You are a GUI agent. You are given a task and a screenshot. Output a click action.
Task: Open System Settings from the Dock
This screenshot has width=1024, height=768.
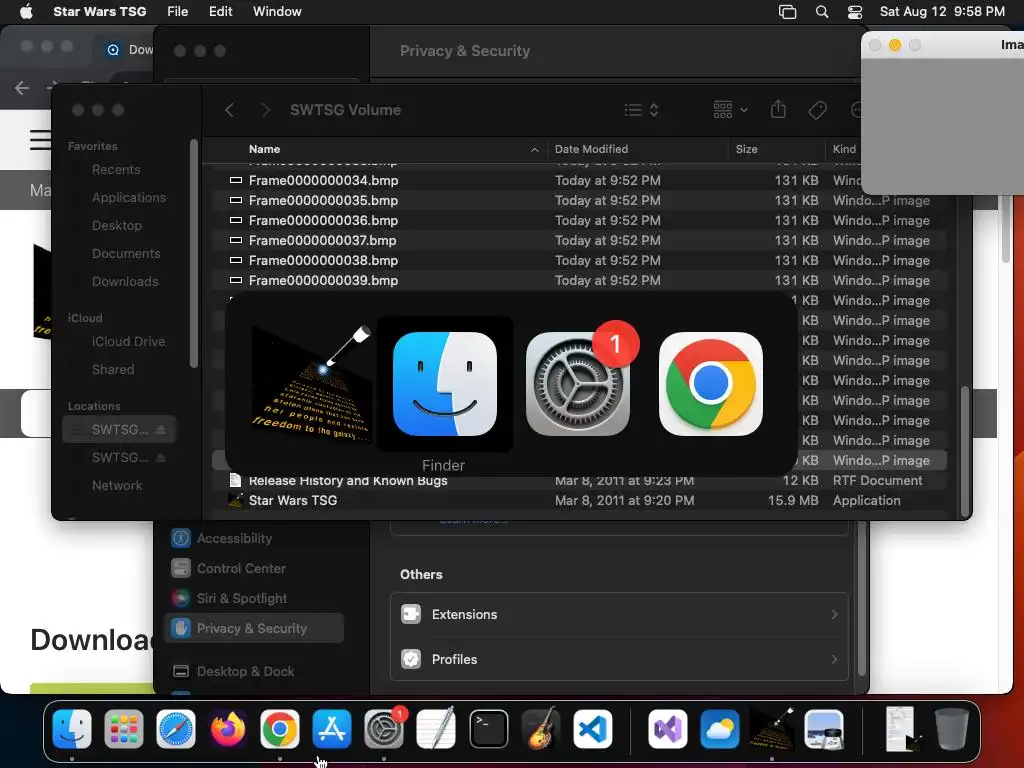point(384,729)
